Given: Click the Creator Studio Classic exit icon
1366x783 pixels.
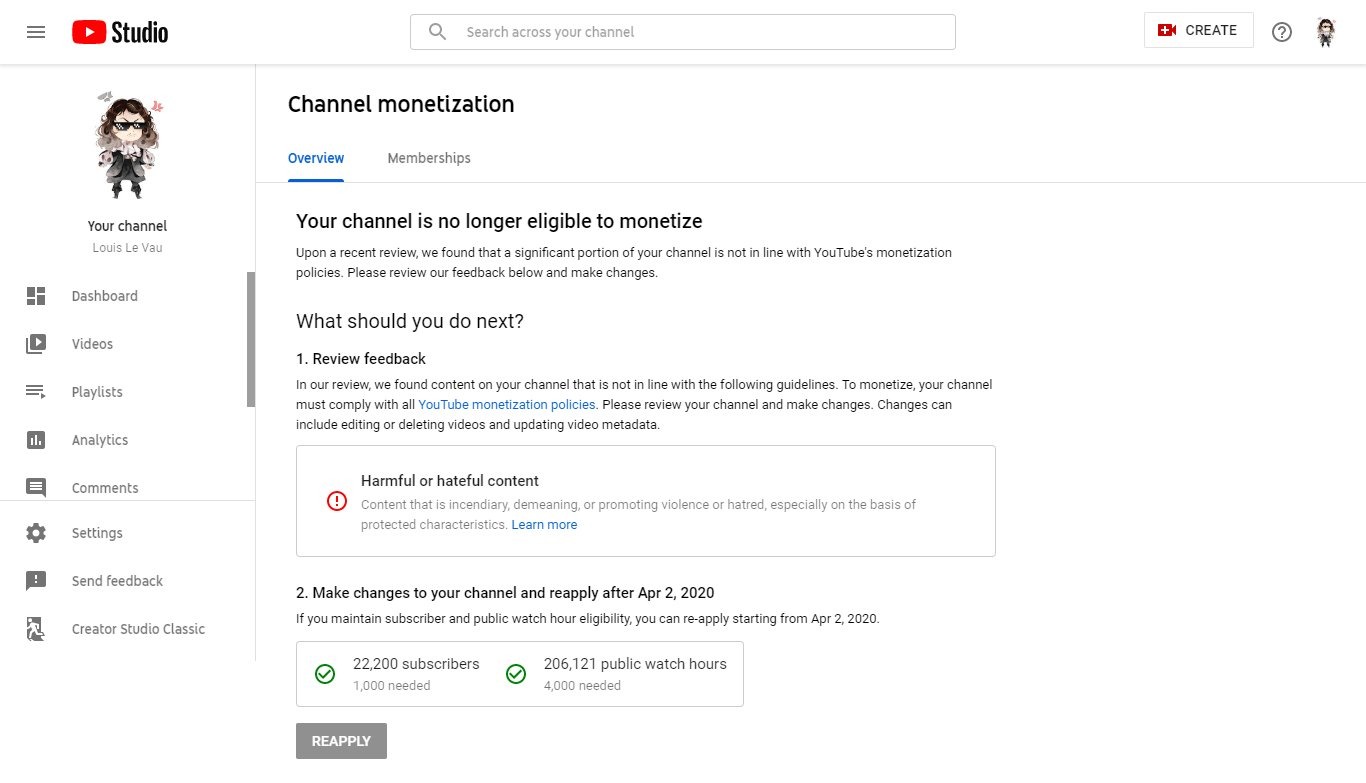Looking at the screenshot, I should tap(36, 629).
